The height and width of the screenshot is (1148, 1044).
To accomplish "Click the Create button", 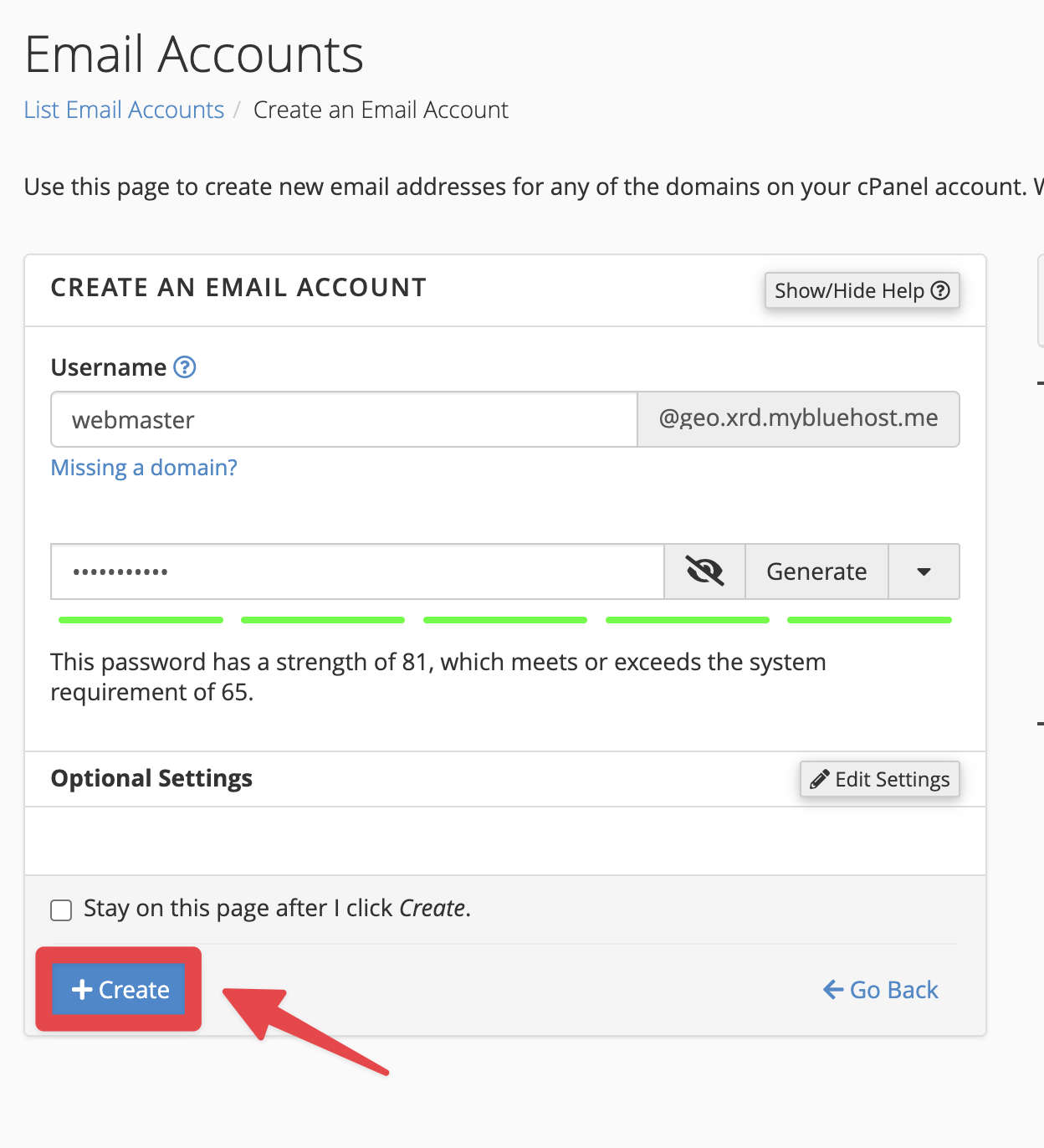I will [119, 989].
